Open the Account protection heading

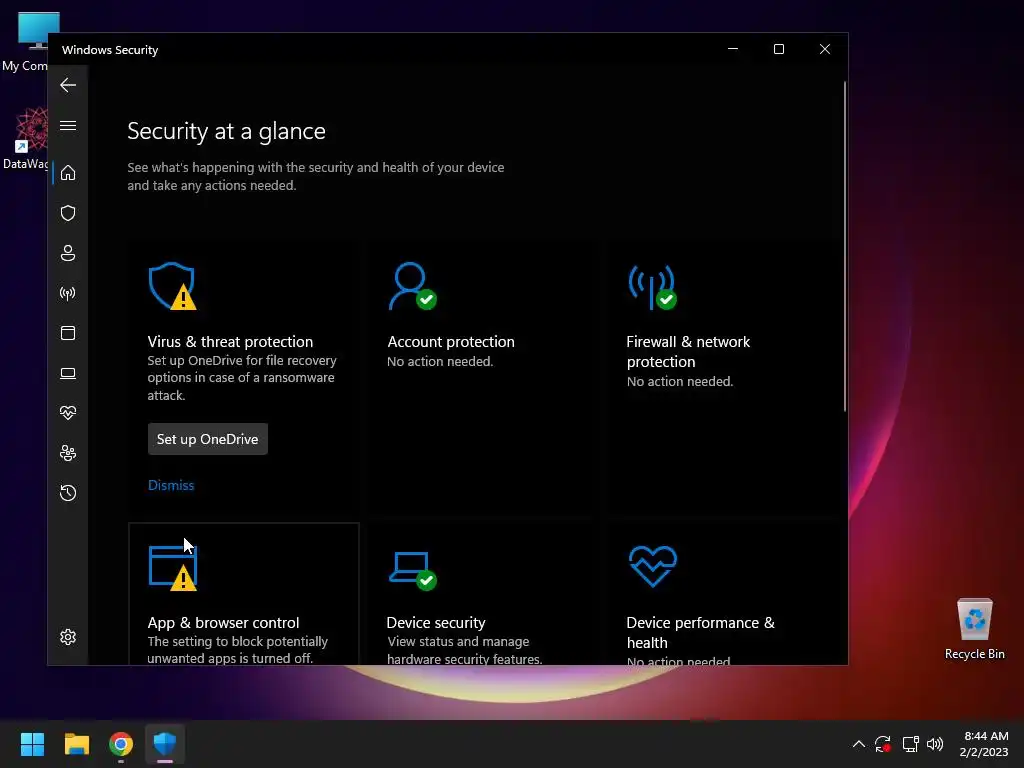pos(451,342)
